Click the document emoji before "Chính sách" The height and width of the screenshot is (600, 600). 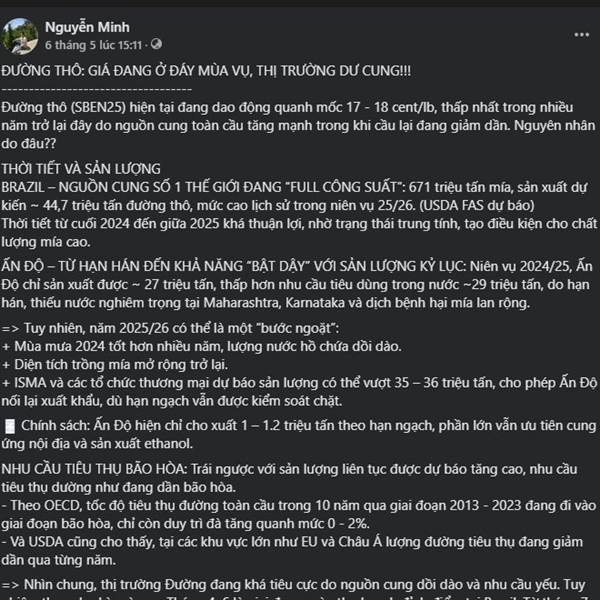click(x=10, y=426)
